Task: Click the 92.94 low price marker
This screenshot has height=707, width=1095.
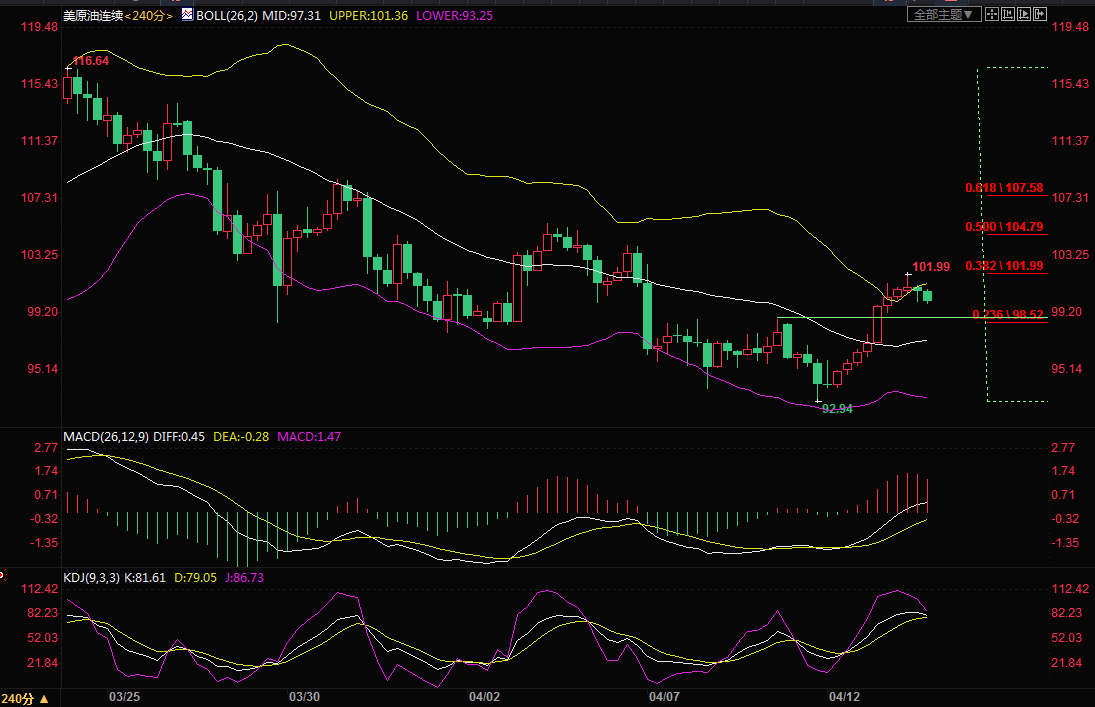Action: point(836,409)
